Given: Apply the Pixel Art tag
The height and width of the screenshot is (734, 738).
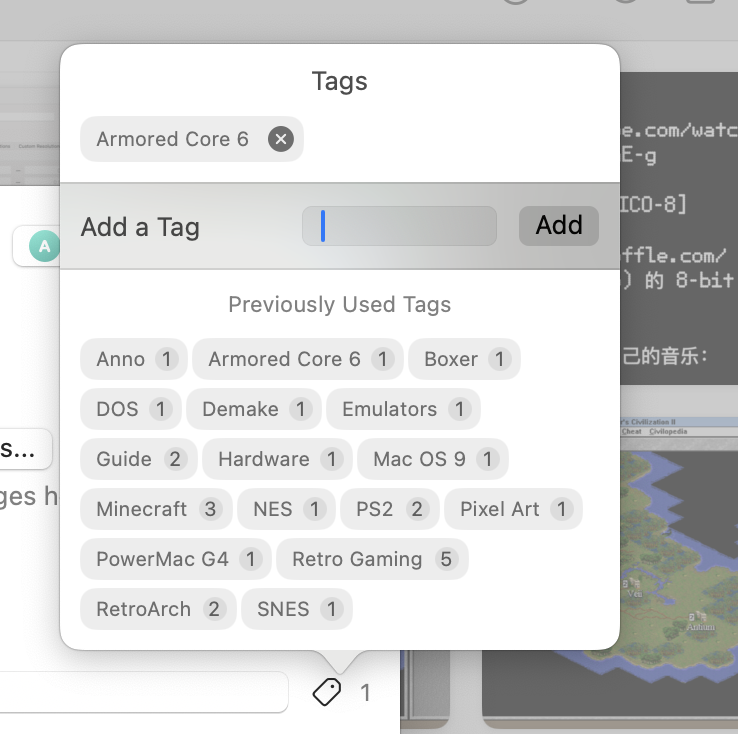Looking at the screenshot, I should (512, 509).
